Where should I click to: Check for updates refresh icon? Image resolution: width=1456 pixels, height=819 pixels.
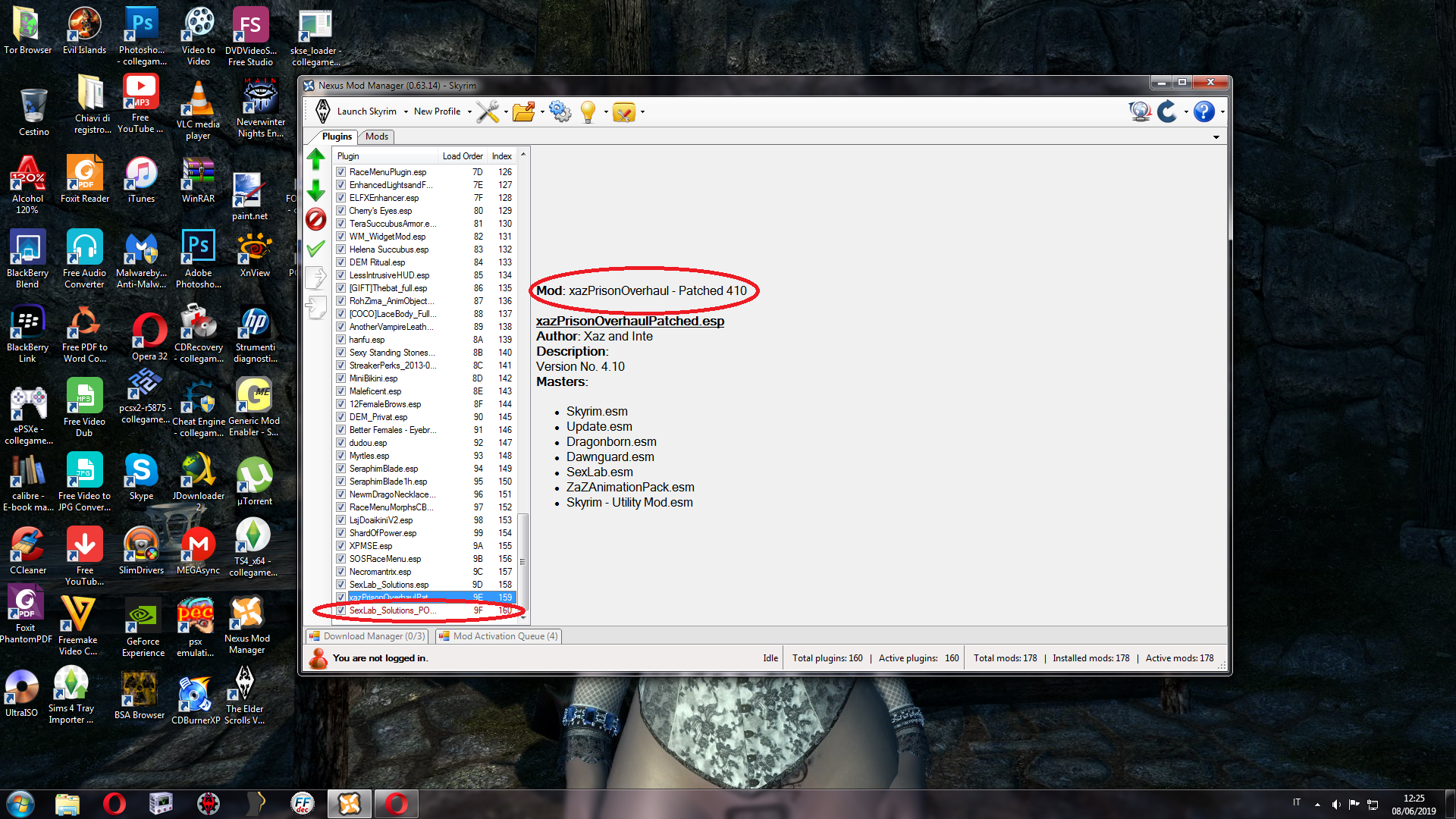click(1168, 111)
